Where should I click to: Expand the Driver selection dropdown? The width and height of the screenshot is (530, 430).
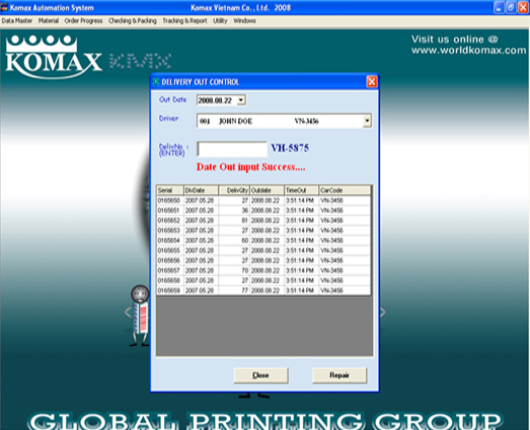pyautogui.click(x=367, y=121)
